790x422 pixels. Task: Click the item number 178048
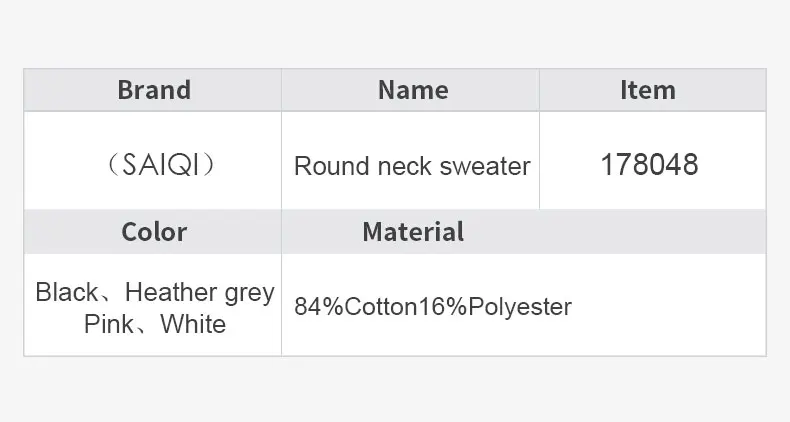point(649,165)
